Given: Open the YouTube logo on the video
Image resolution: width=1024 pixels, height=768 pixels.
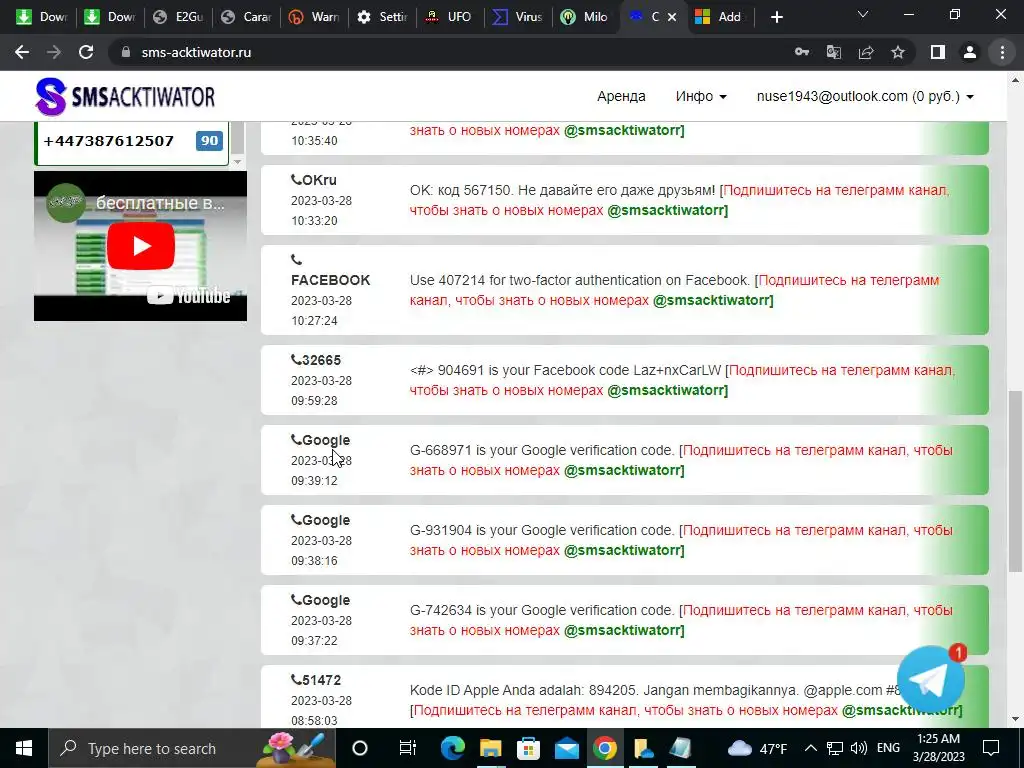Looking at the screenshot, I should click(189, 296).
